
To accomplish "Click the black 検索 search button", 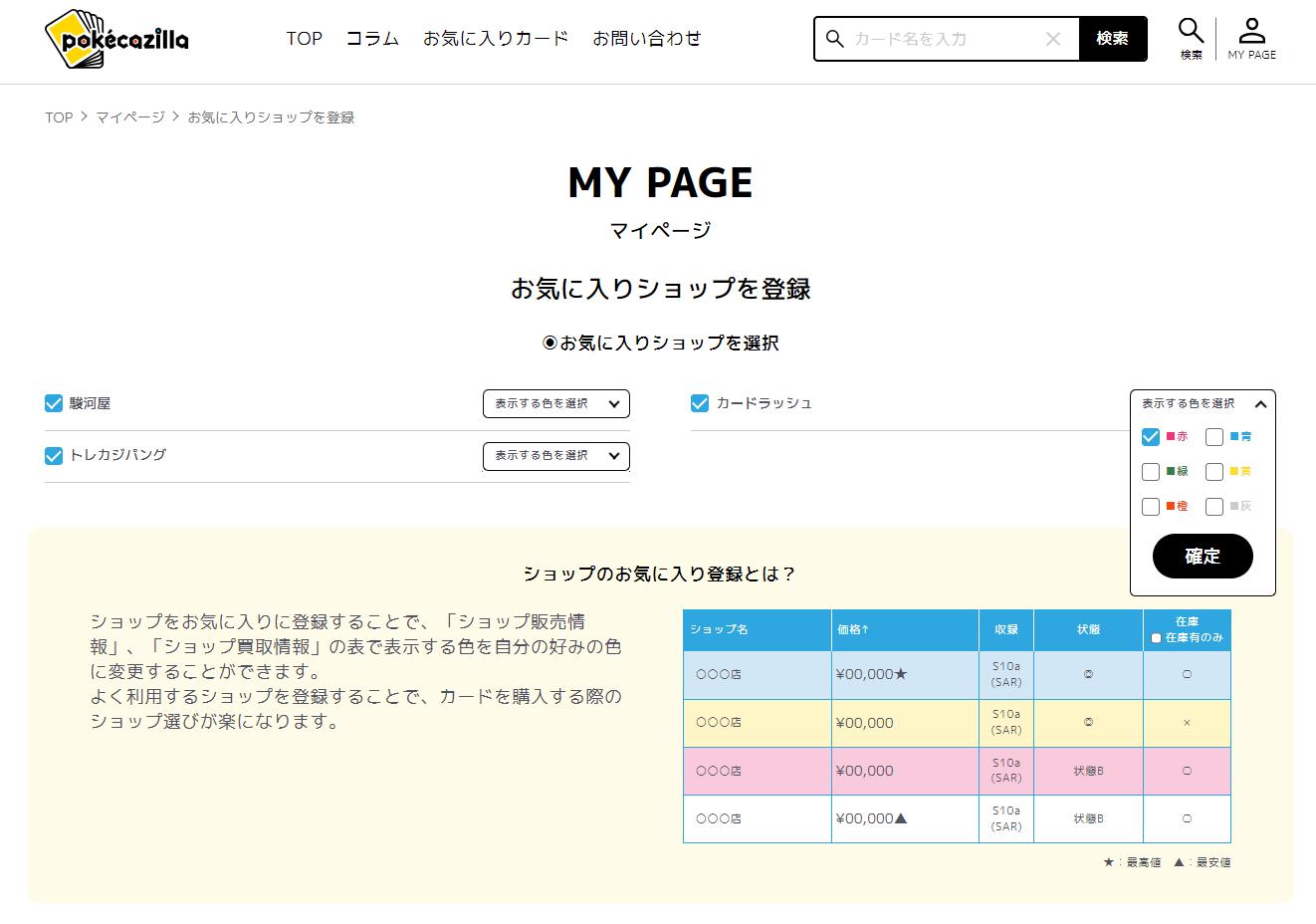I will click(1113, 39).
